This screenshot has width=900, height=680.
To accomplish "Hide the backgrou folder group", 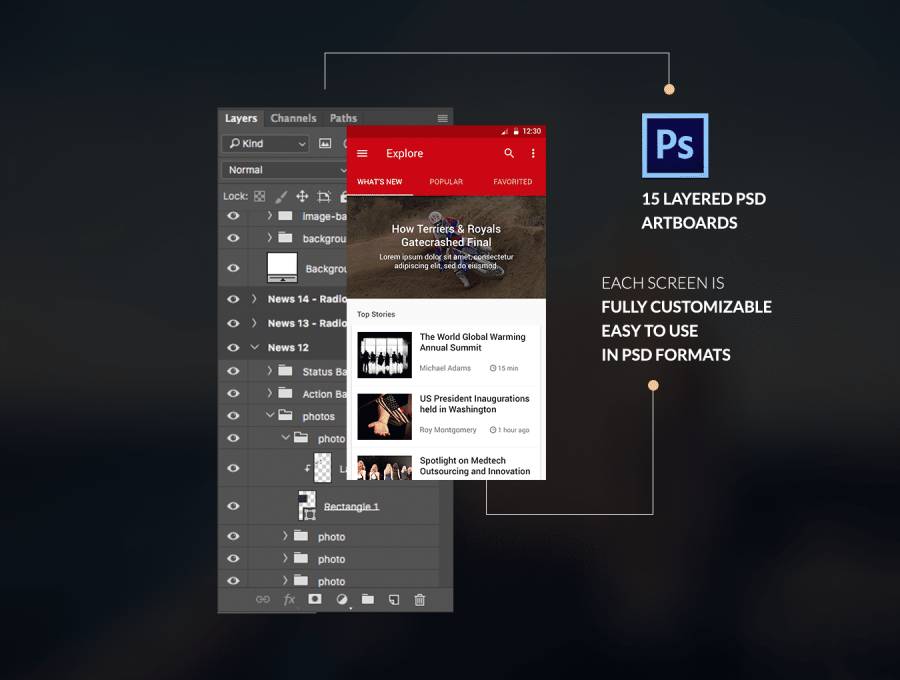I will (x=233, y=238).
